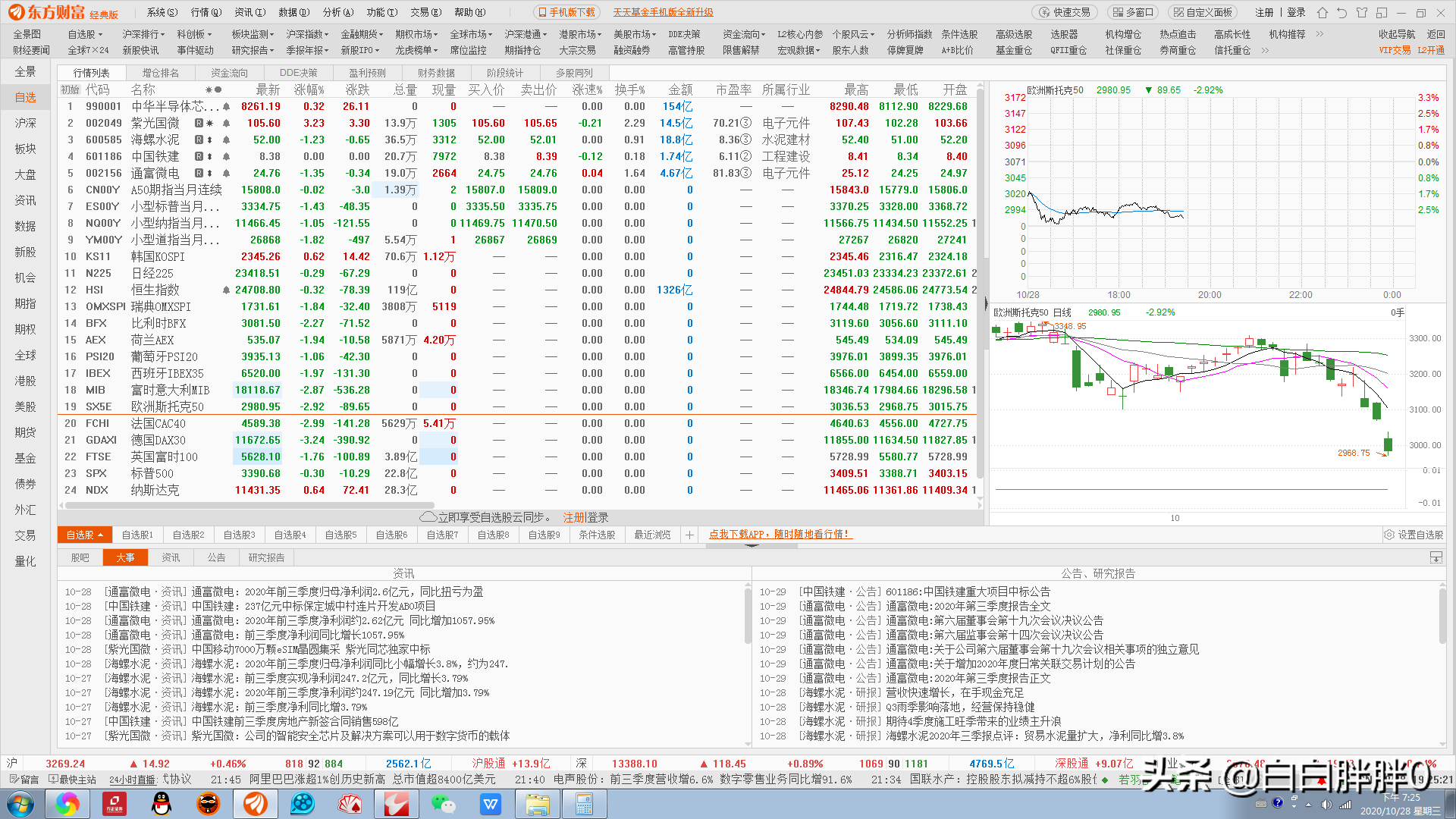Click the 收起导航 collapse navigation button

click(x=1397, y=34)
